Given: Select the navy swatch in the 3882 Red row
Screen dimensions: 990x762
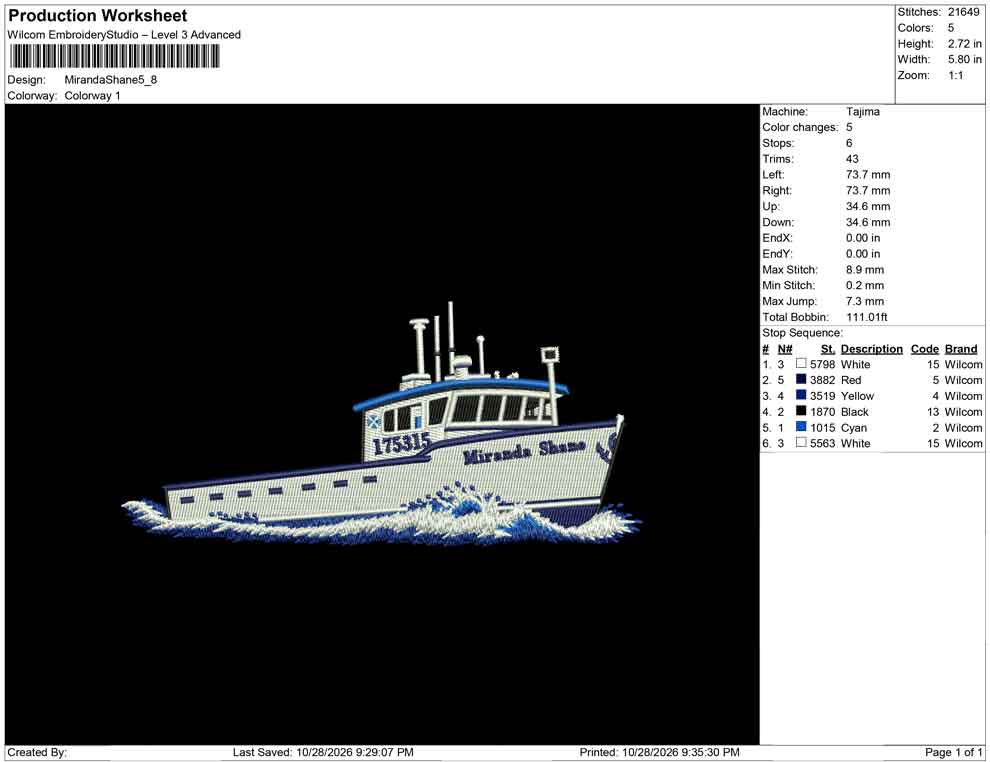Looking at the screenshot, I should 801,379.
